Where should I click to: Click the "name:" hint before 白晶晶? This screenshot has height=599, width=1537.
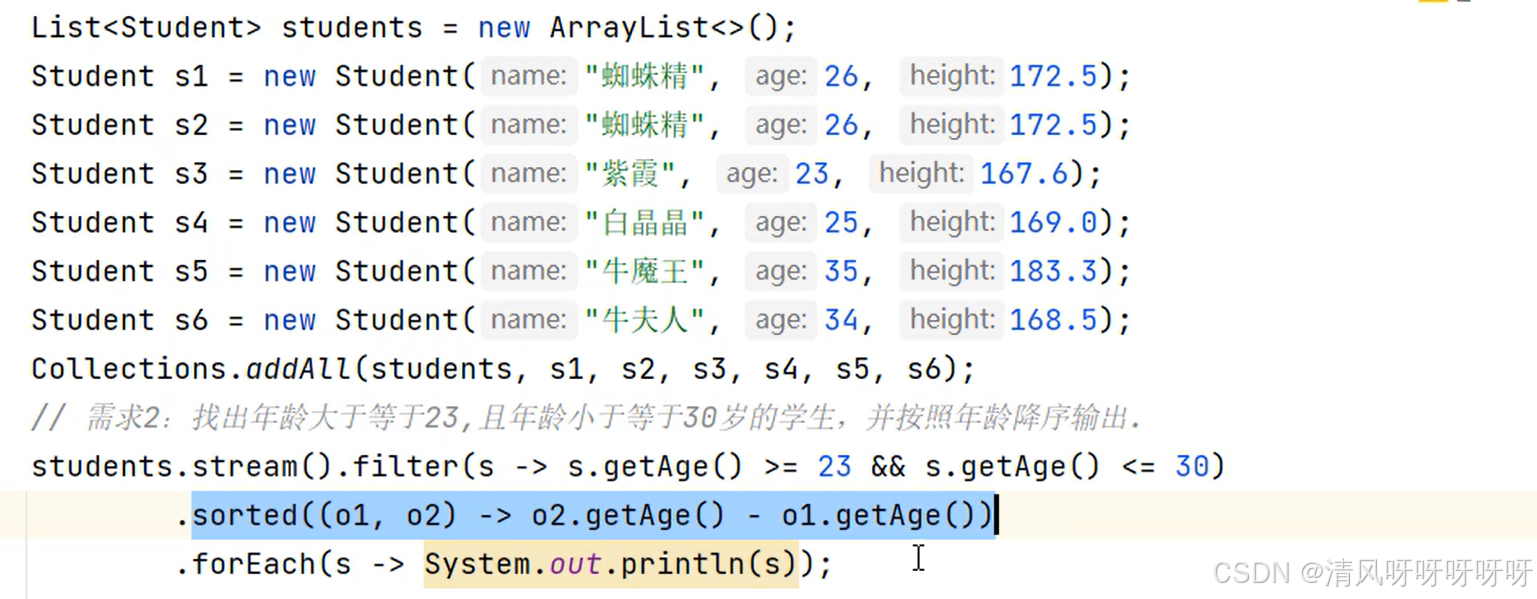(x=529, y=222)
